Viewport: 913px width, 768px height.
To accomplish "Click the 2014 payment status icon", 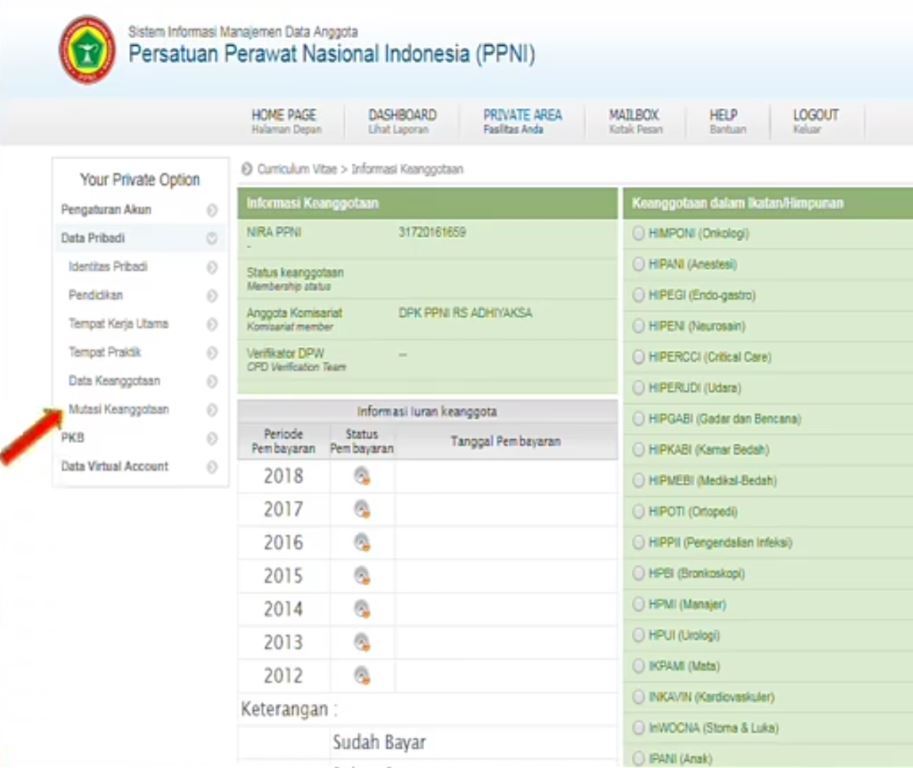I will [x=362, y=609].
